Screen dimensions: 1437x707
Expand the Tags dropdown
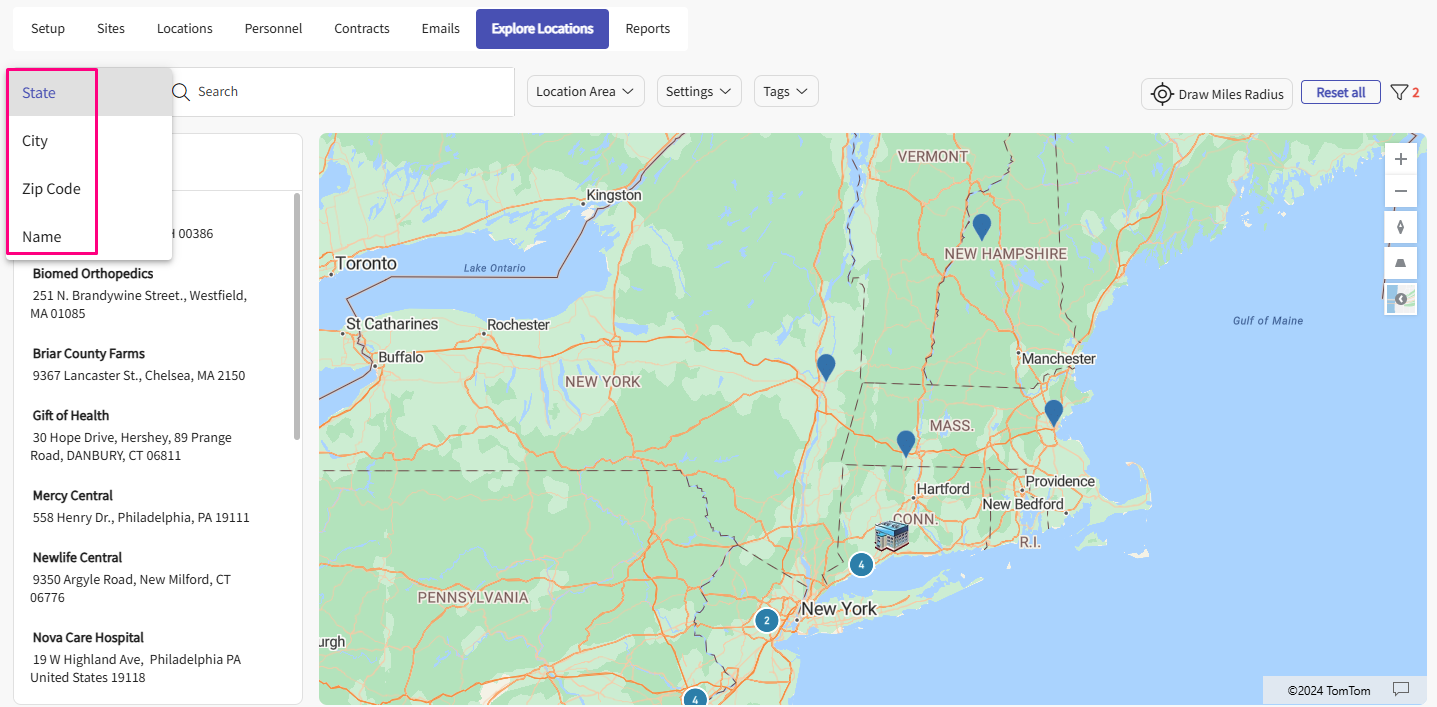786,91
